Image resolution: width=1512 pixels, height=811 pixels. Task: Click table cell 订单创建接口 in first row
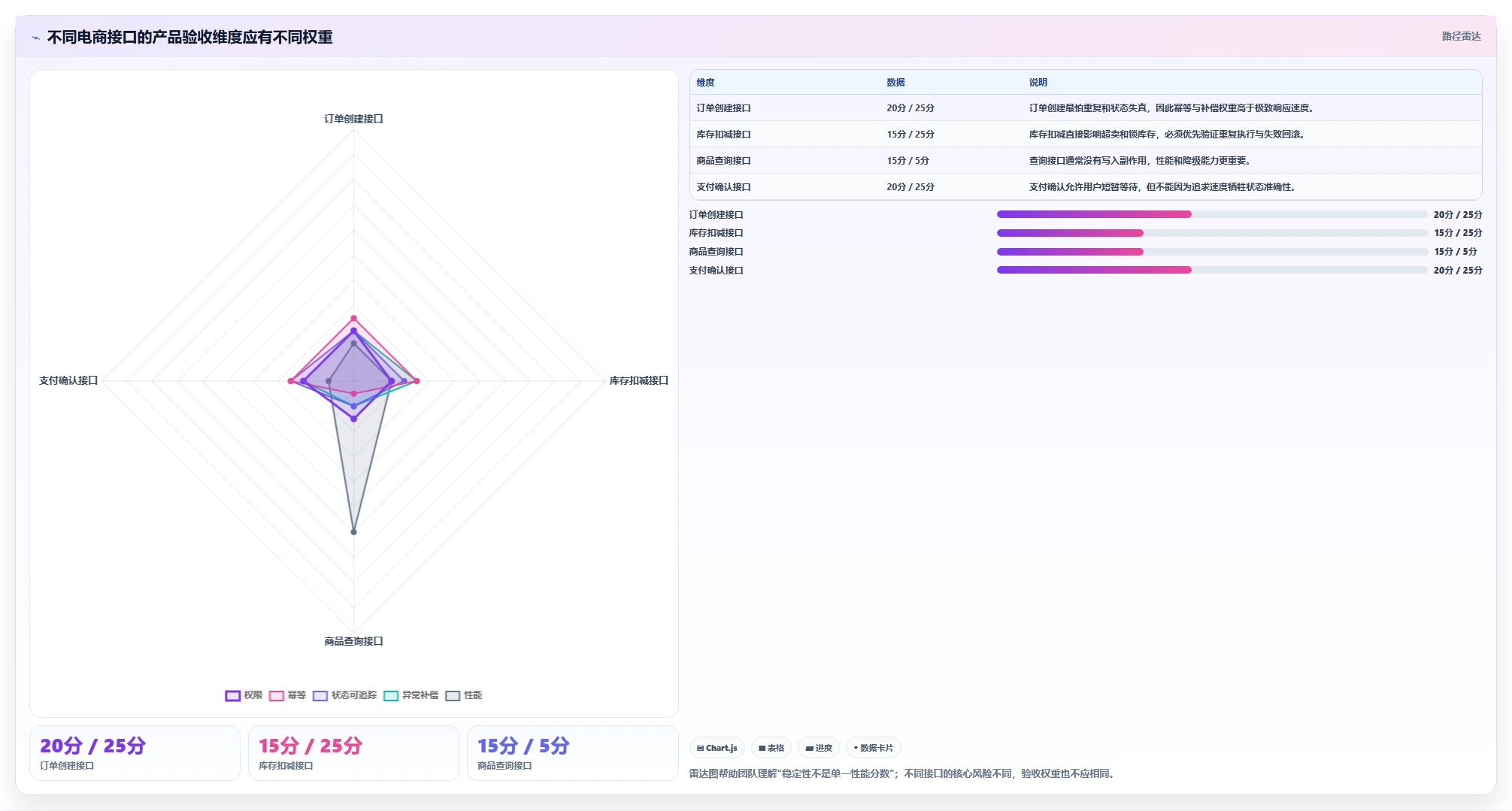coord(723,108)
